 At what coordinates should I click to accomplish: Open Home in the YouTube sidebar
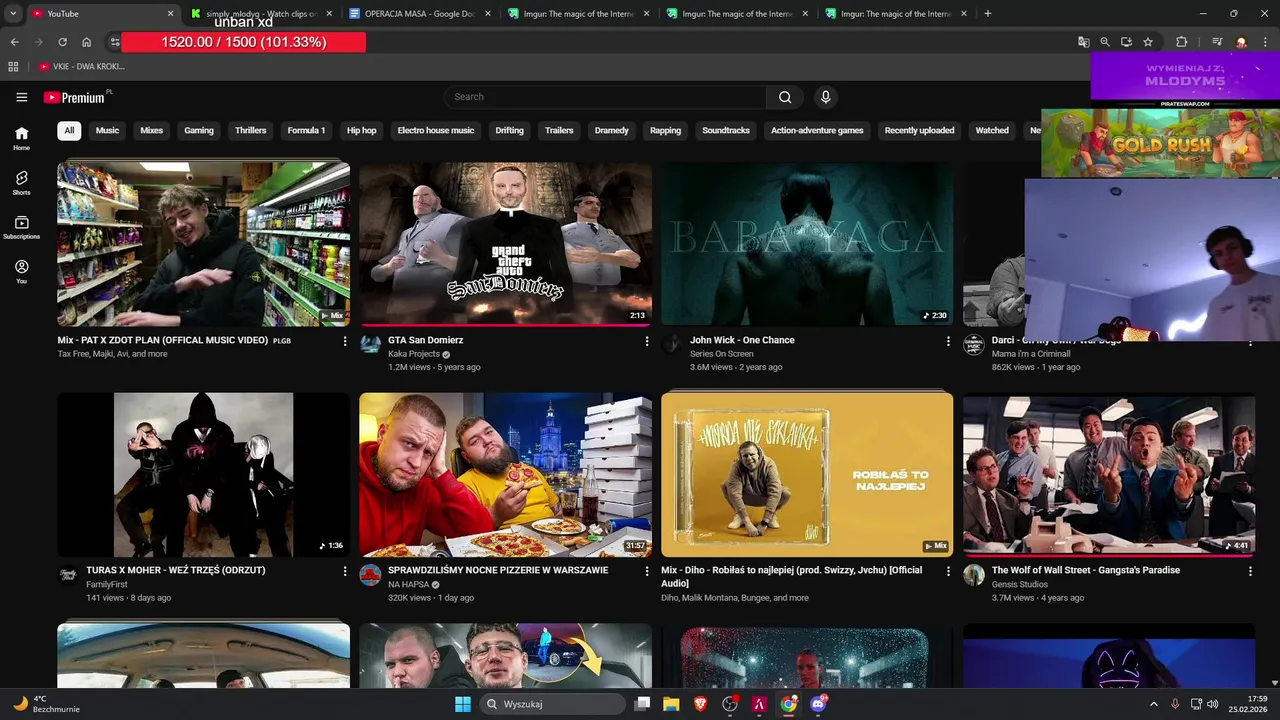click(x=21, y=138)
